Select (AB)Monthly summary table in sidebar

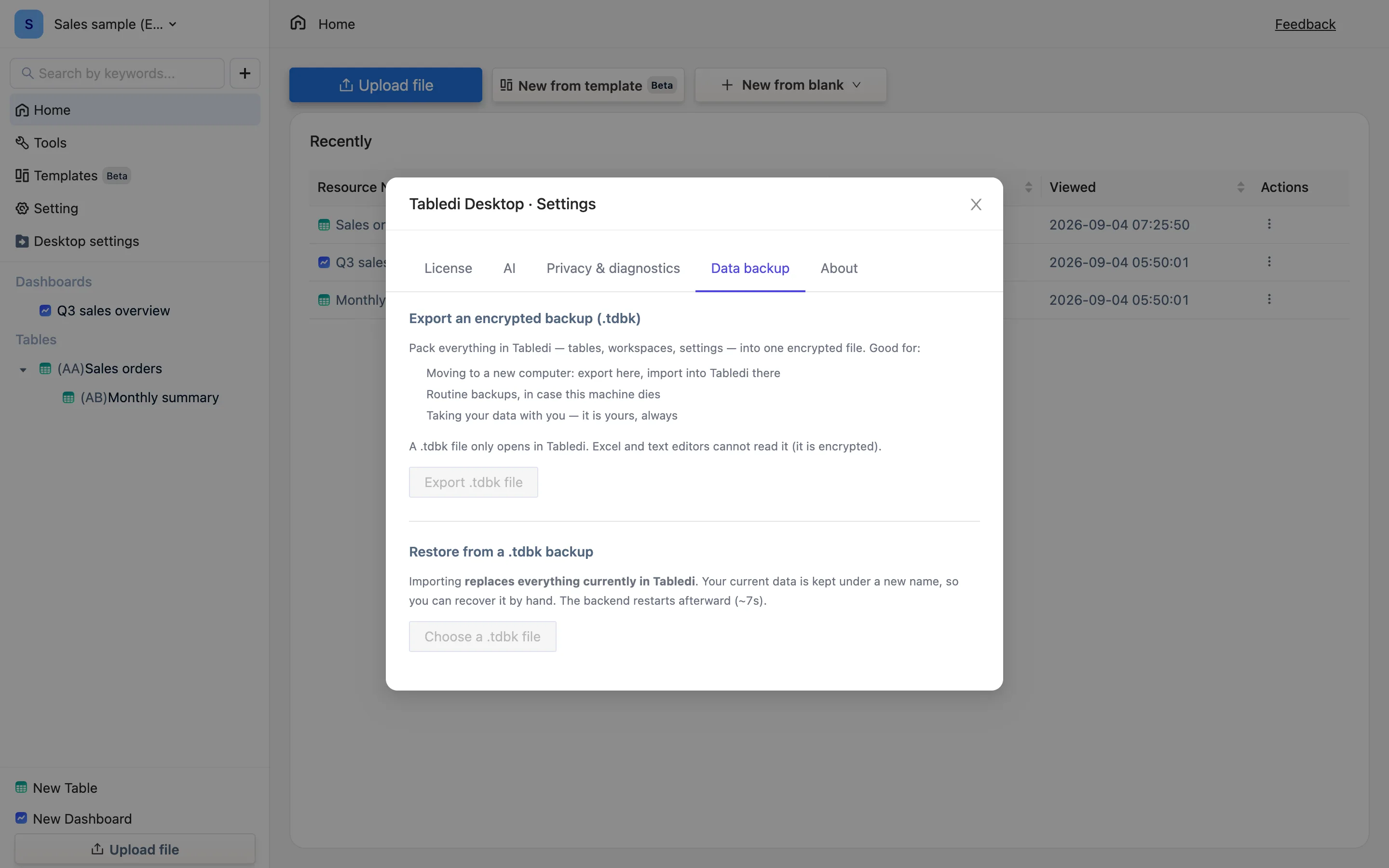149,397
